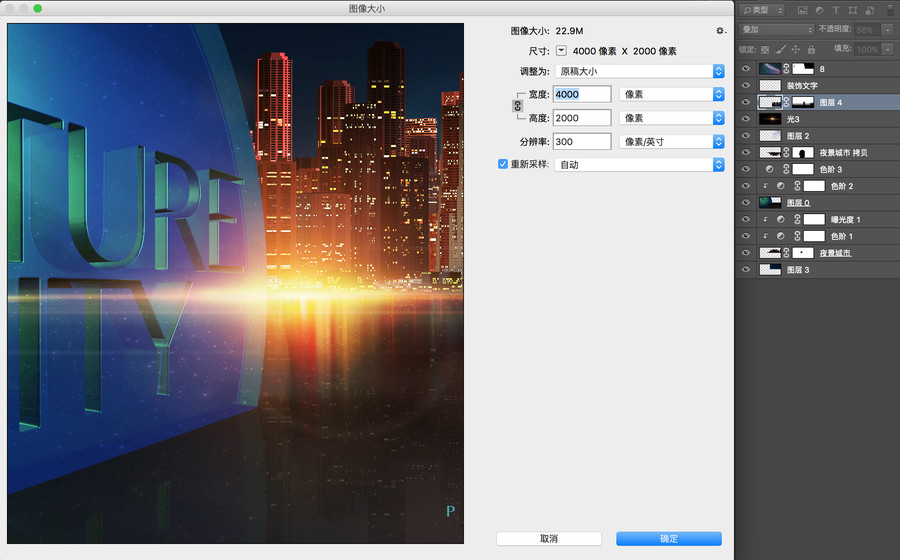Viewport: 900px width, 560px height.
Task: Click mask link icon on 图层 4
Action: click(x=786, y=102)
